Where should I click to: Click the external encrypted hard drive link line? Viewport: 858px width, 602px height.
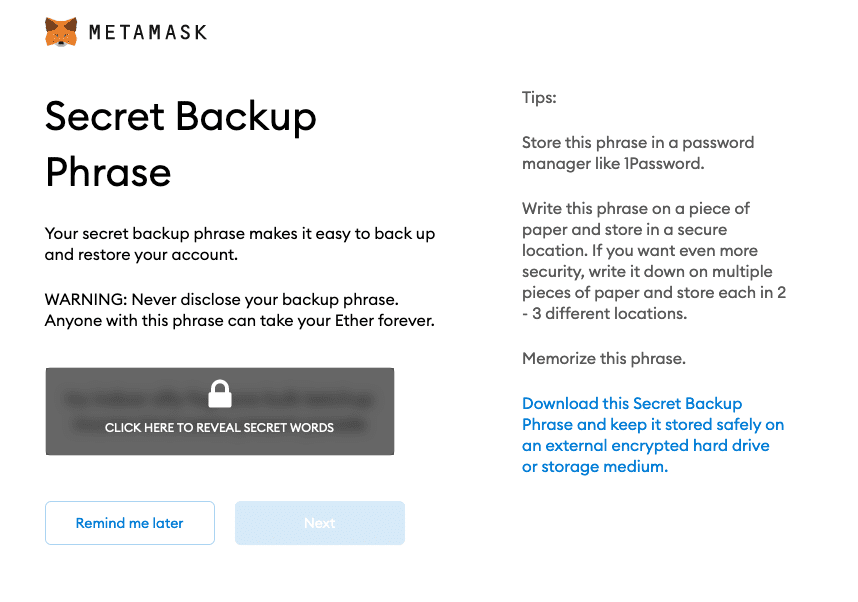tap(646, 446)
